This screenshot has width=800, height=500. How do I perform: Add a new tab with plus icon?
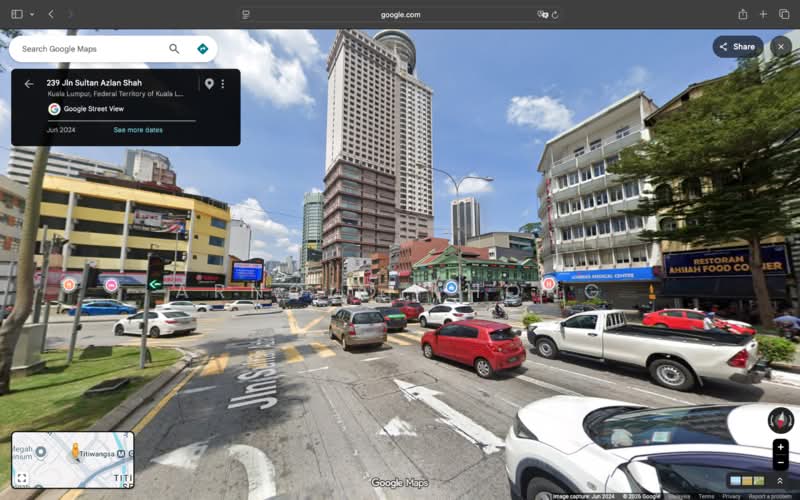click(763, 14)
